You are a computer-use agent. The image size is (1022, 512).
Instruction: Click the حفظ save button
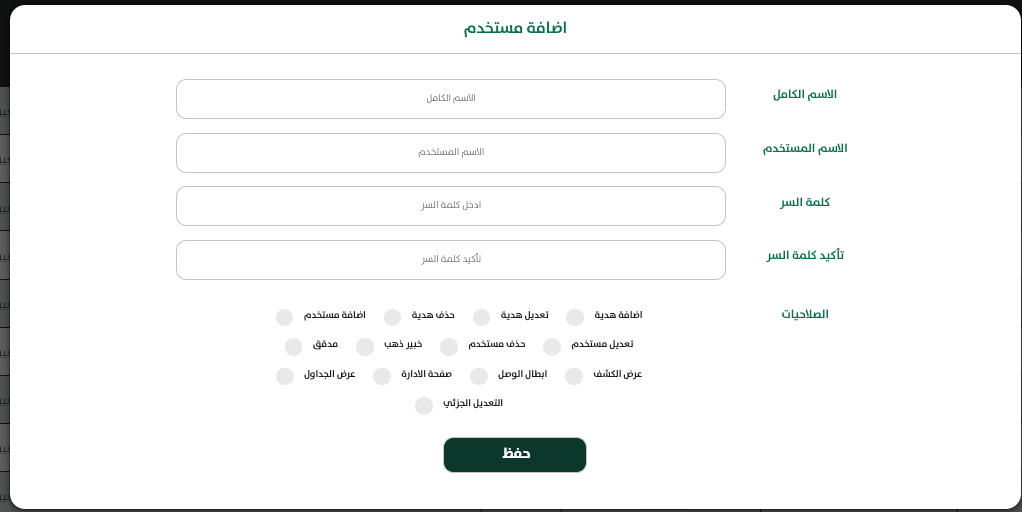click(x=515, y=455)
